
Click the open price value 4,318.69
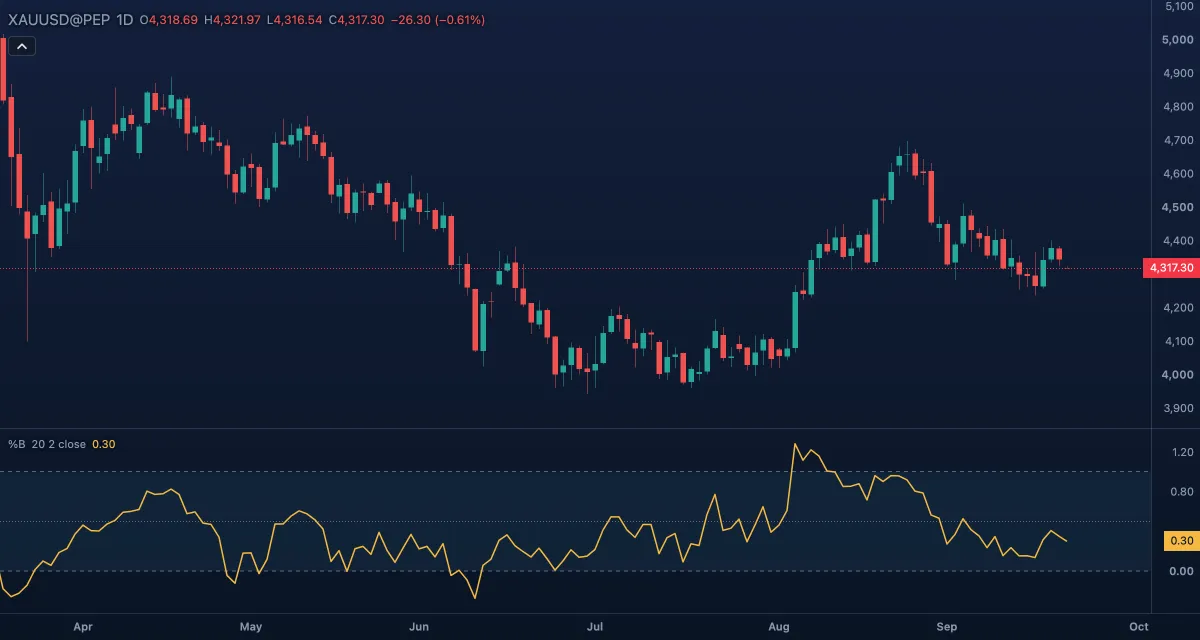tap(173, 20)
